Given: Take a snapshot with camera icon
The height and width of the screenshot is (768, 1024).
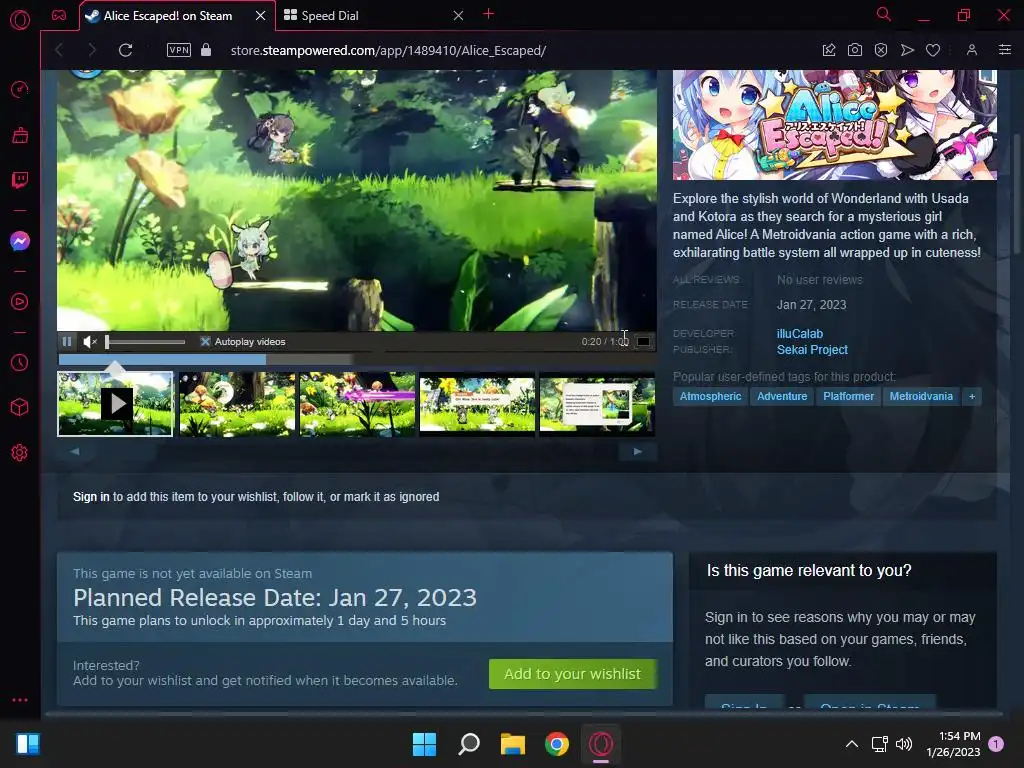Looking at the screenshot, I should [x=855, y=50].
